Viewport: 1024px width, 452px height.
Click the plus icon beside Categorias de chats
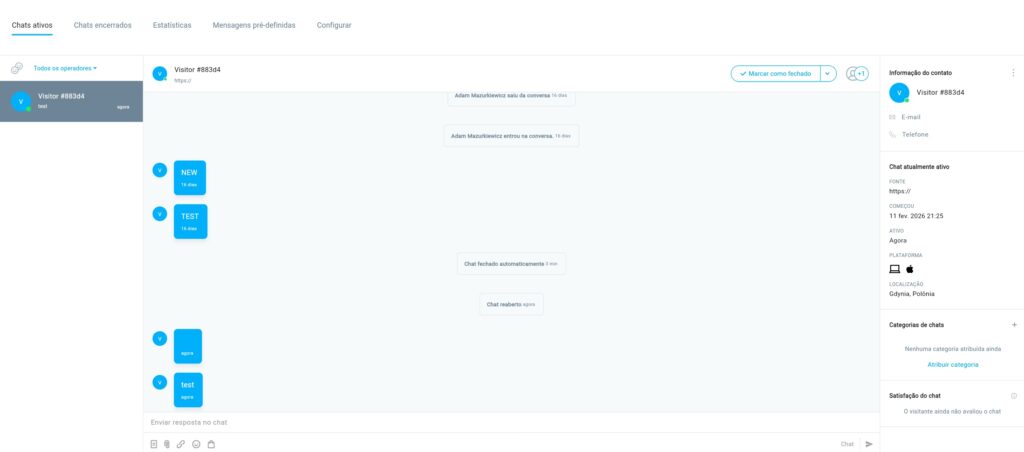(x=1014, y=325)
